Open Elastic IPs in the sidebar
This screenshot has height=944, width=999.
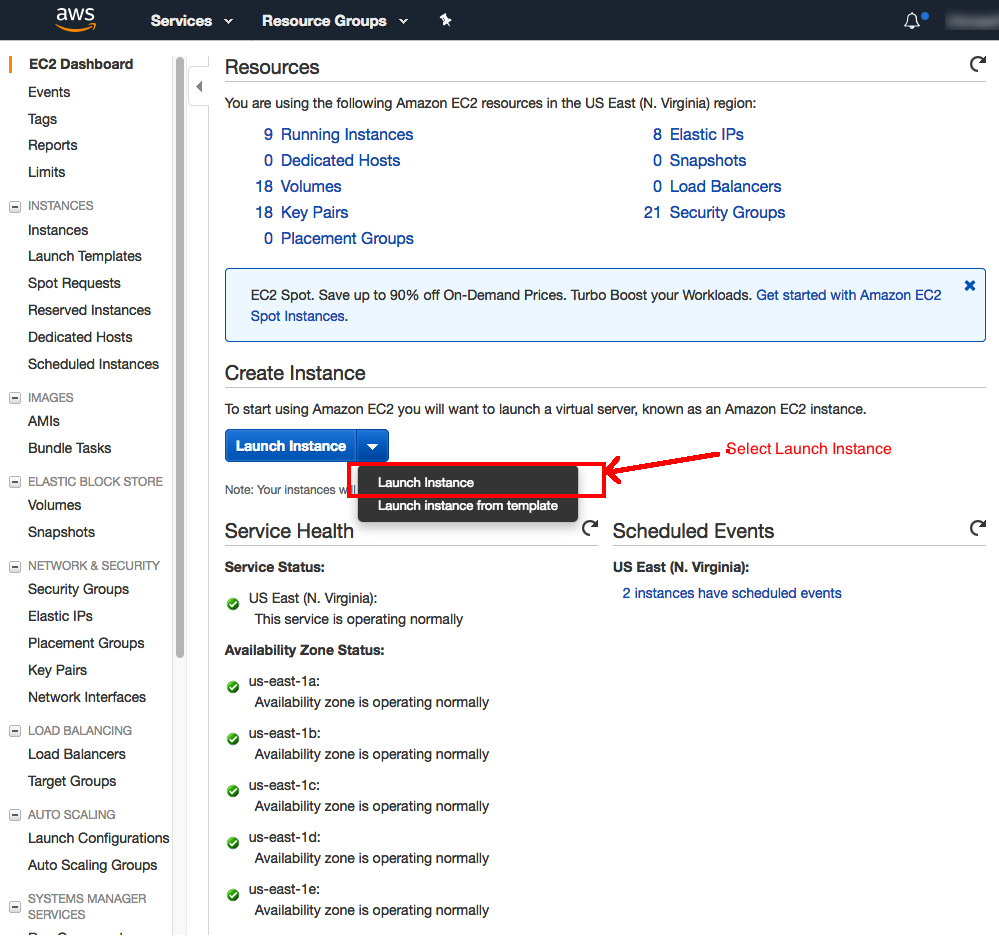(60, 616)
